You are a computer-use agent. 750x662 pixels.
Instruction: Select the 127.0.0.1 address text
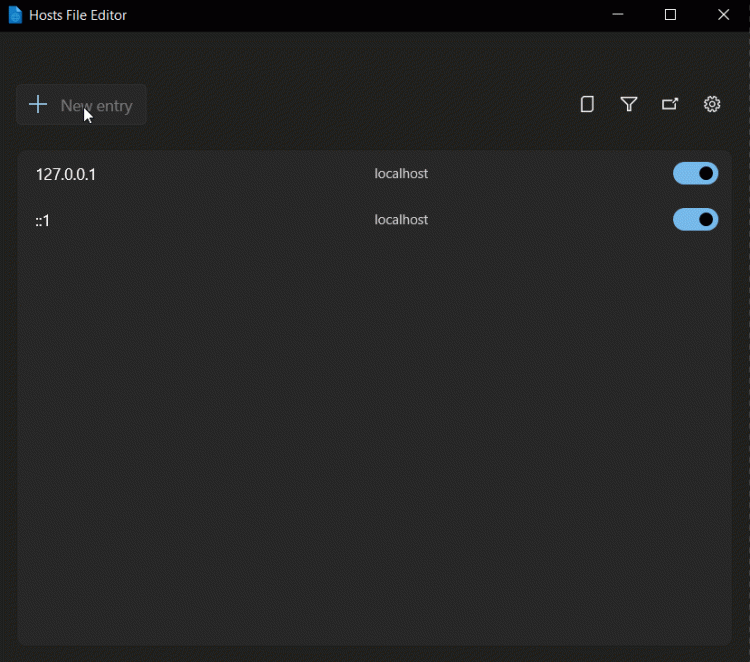(x=66, y=174)
